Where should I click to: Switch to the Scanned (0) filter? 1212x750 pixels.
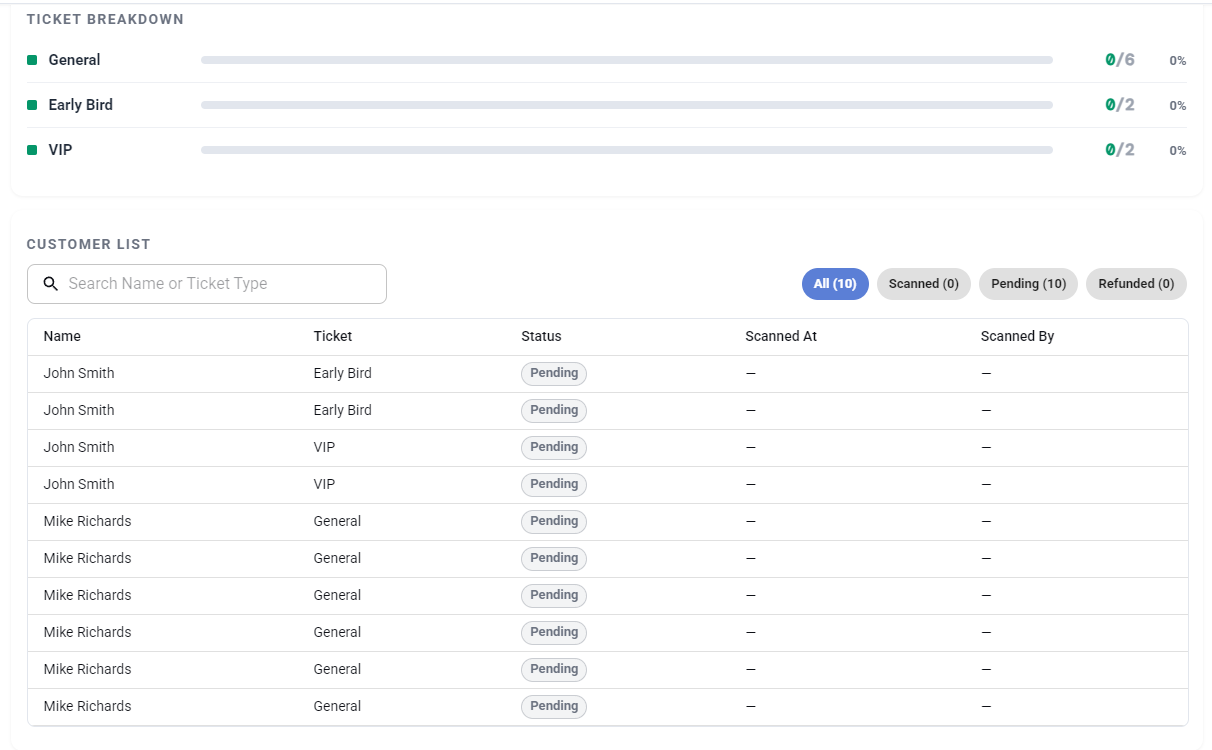[x=924, y=284]
